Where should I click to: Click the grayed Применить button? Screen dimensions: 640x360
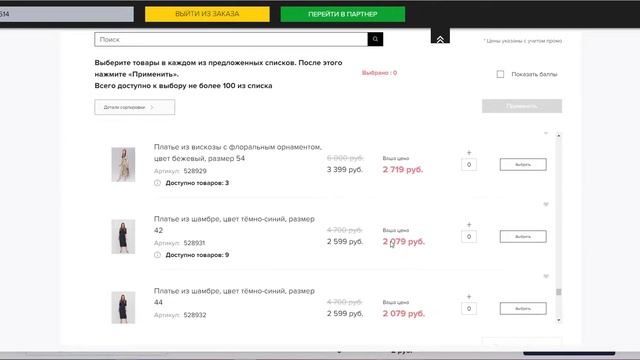(x=522, y=106)
